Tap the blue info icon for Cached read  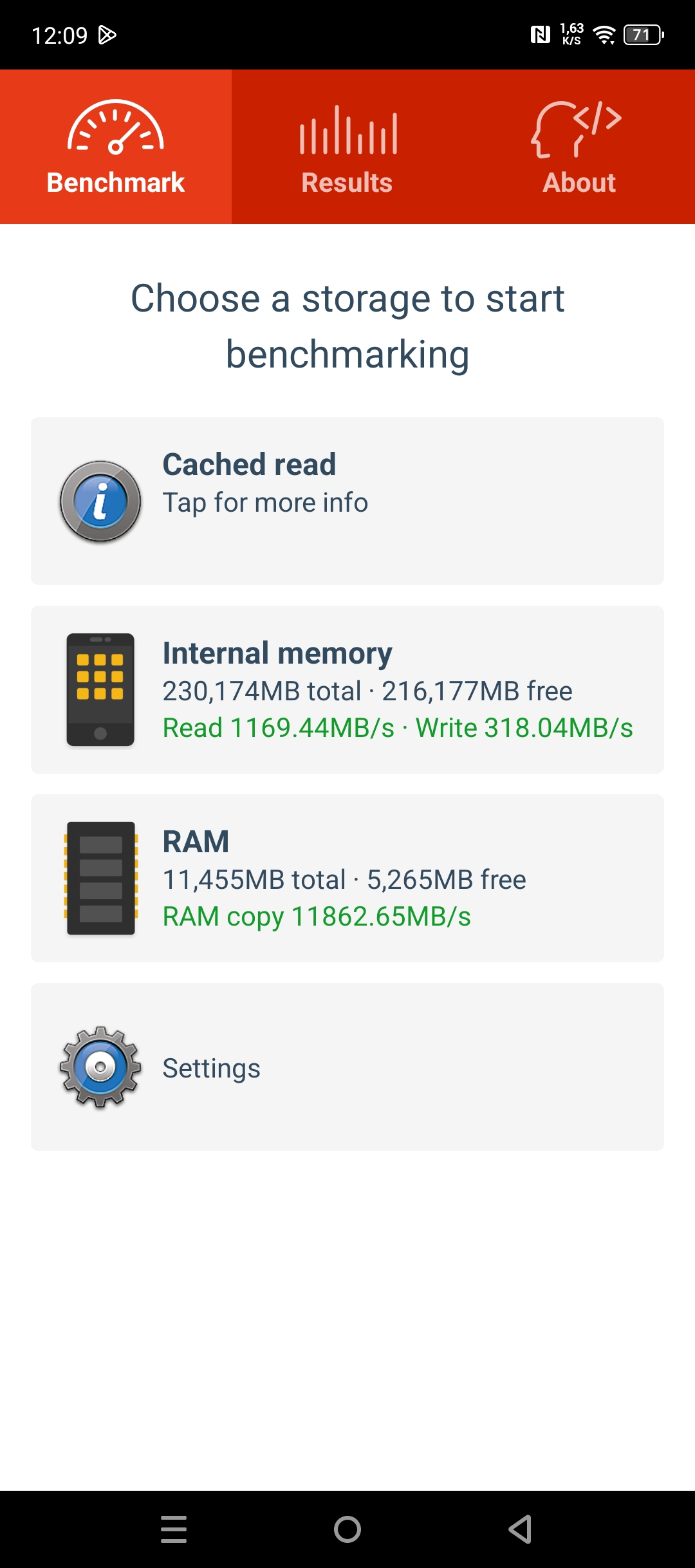100,501
